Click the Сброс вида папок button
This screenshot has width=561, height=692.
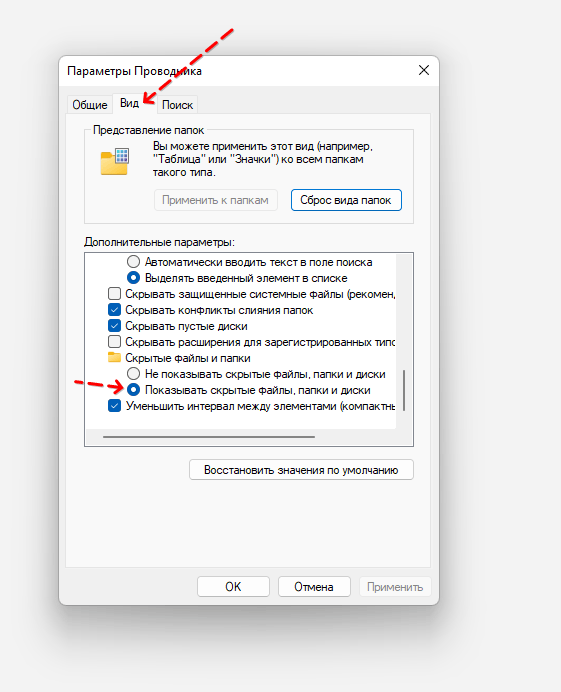tap(346, 200)
